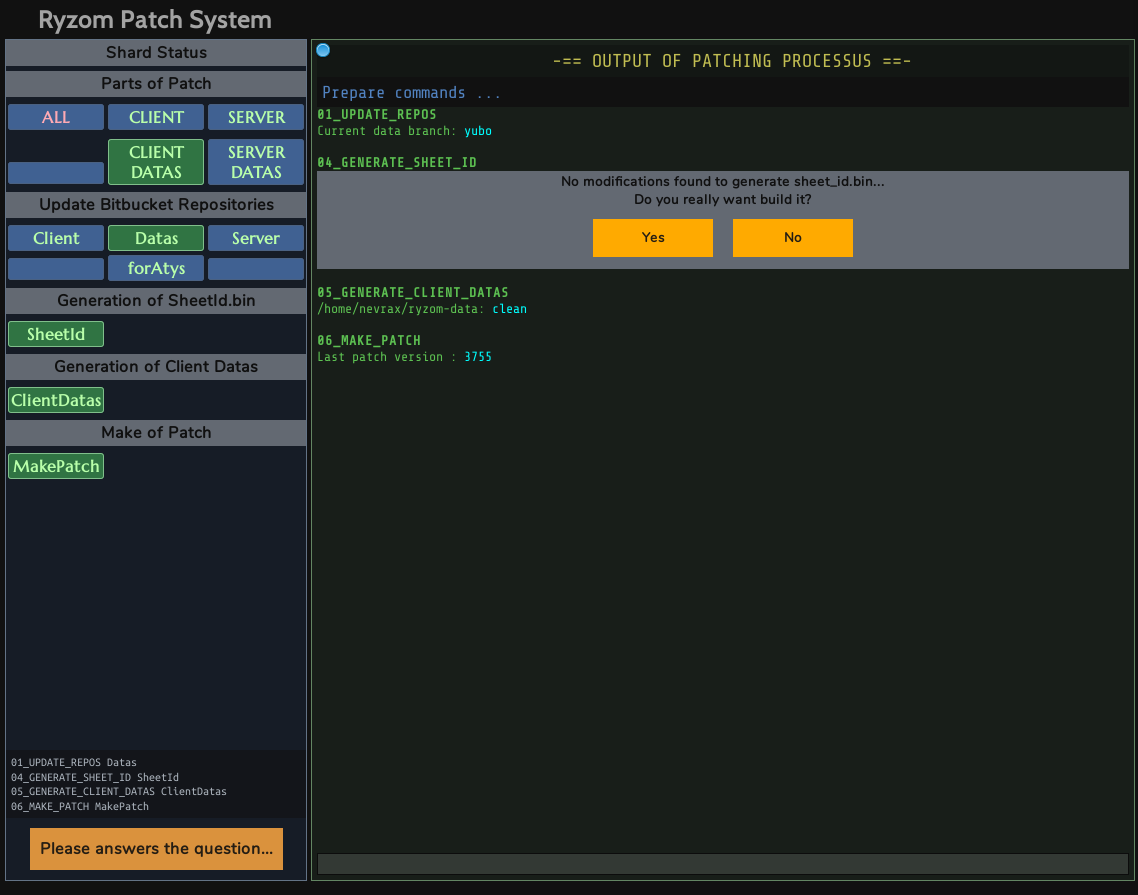This screenshot has width=1138, height=895.
Task: Click the blank button below Server
Action: click(256, 269)
